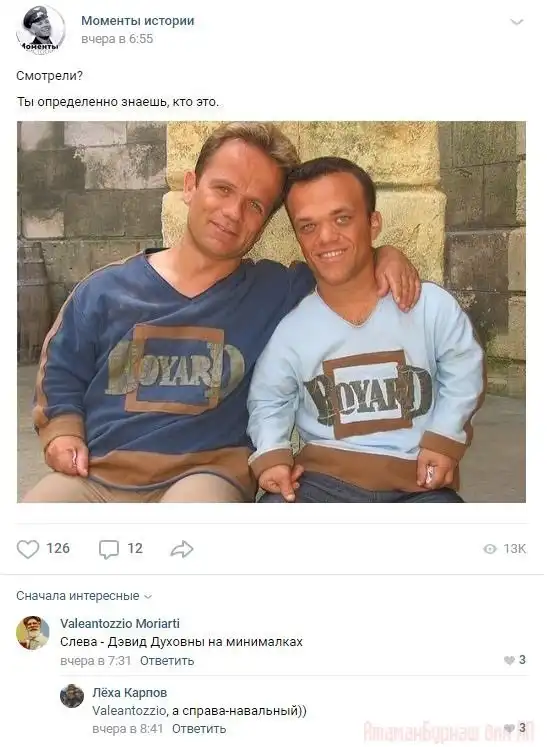The height and width of the screenshot is (747, 547).
Task: Open Valeantozzio Moriarti name link
Action: (120, 624)
